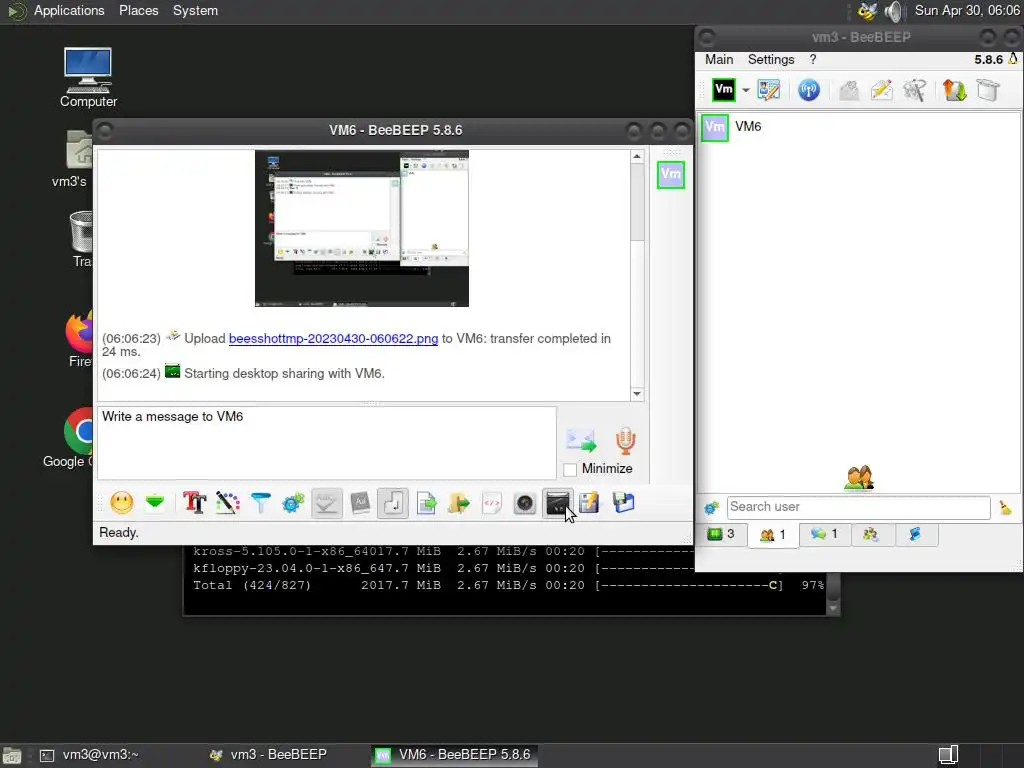This screenshot has width=1024, height=768.
Task: Switch to the blue stamp icon tab
Action: pyautogui.click(x=915, y=534)
